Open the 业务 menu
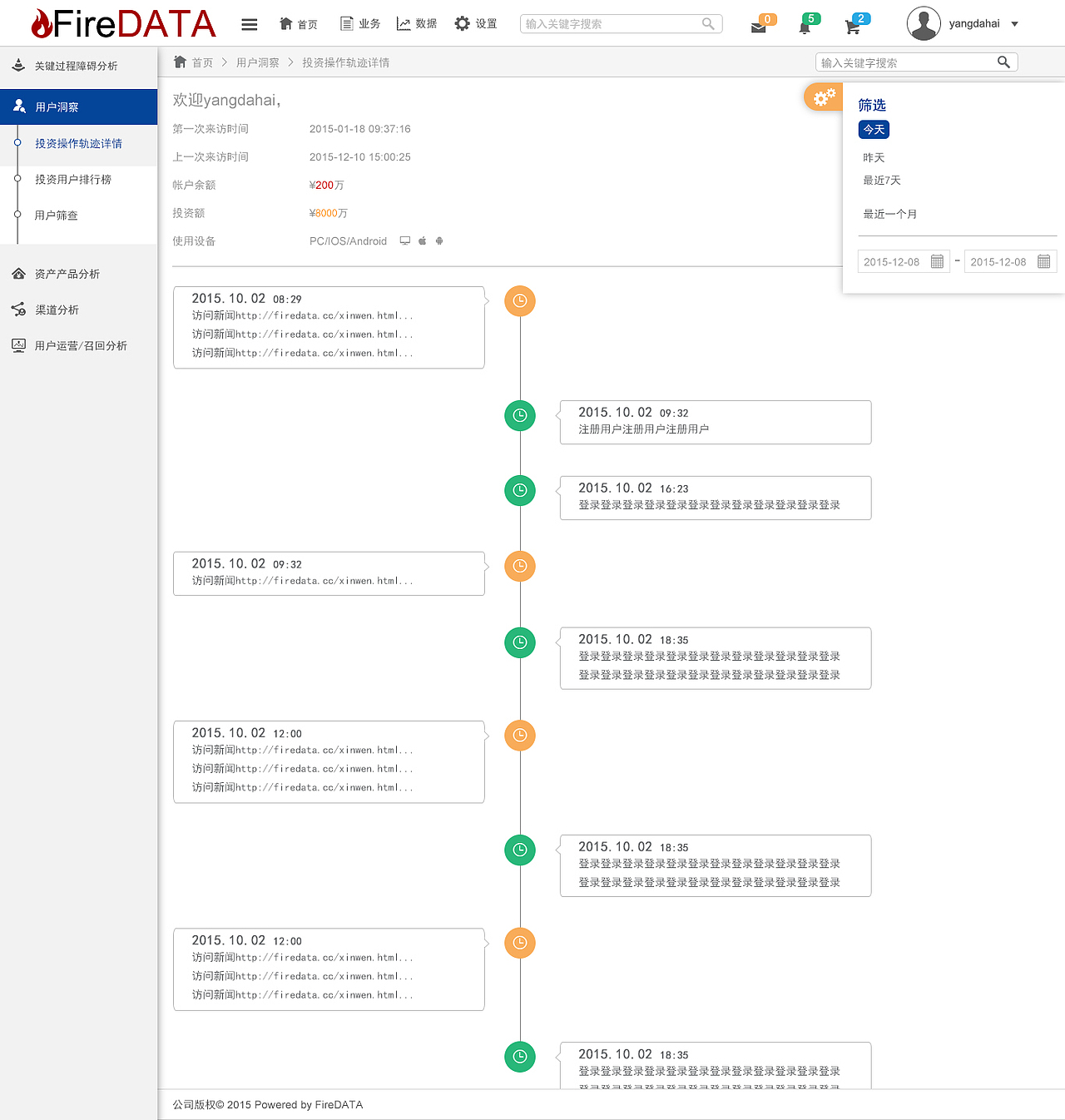 tap(360, 24)
